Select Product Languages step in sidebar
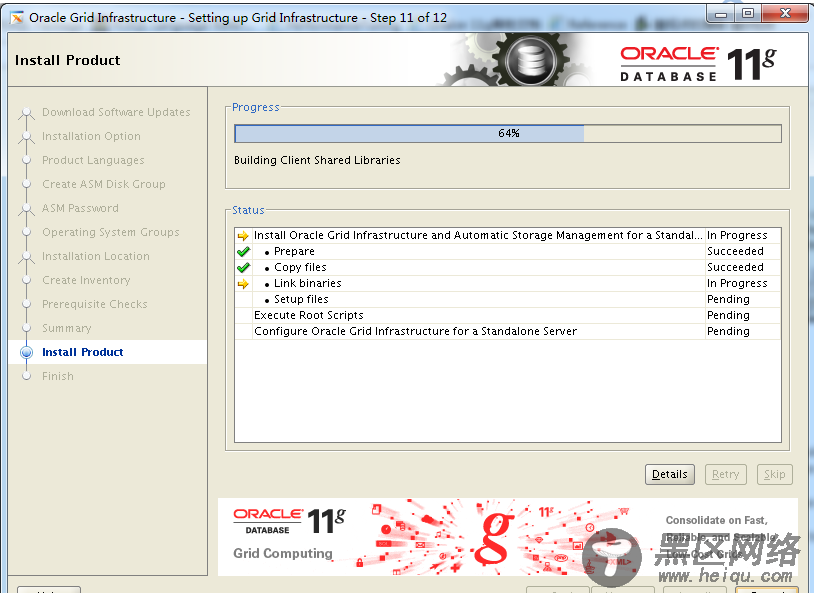The image size is (814, 593). click(x=93, y=160)
